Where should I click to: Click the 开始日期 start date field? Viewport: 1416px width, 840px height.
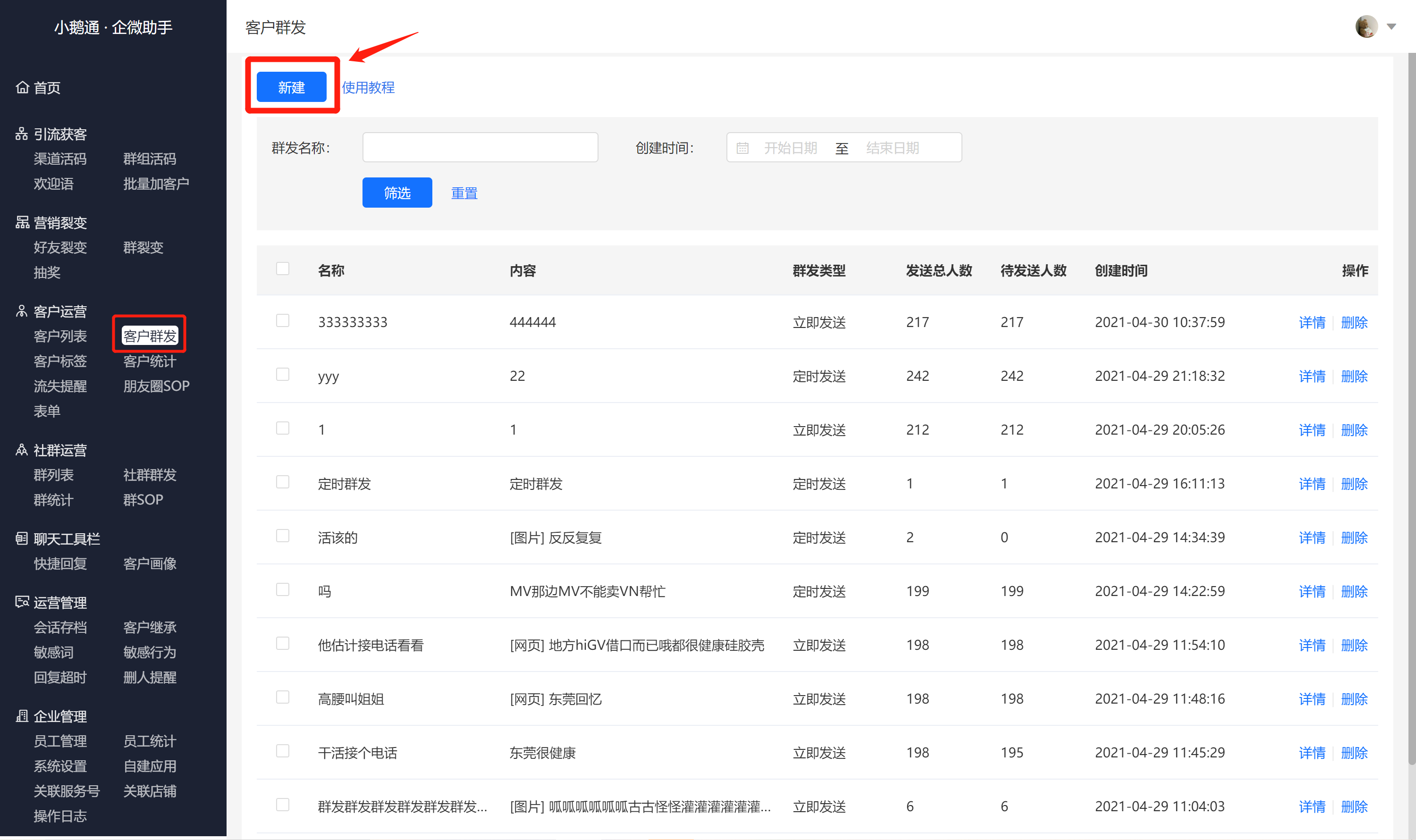pyautogui.click(x=791, y=148)
